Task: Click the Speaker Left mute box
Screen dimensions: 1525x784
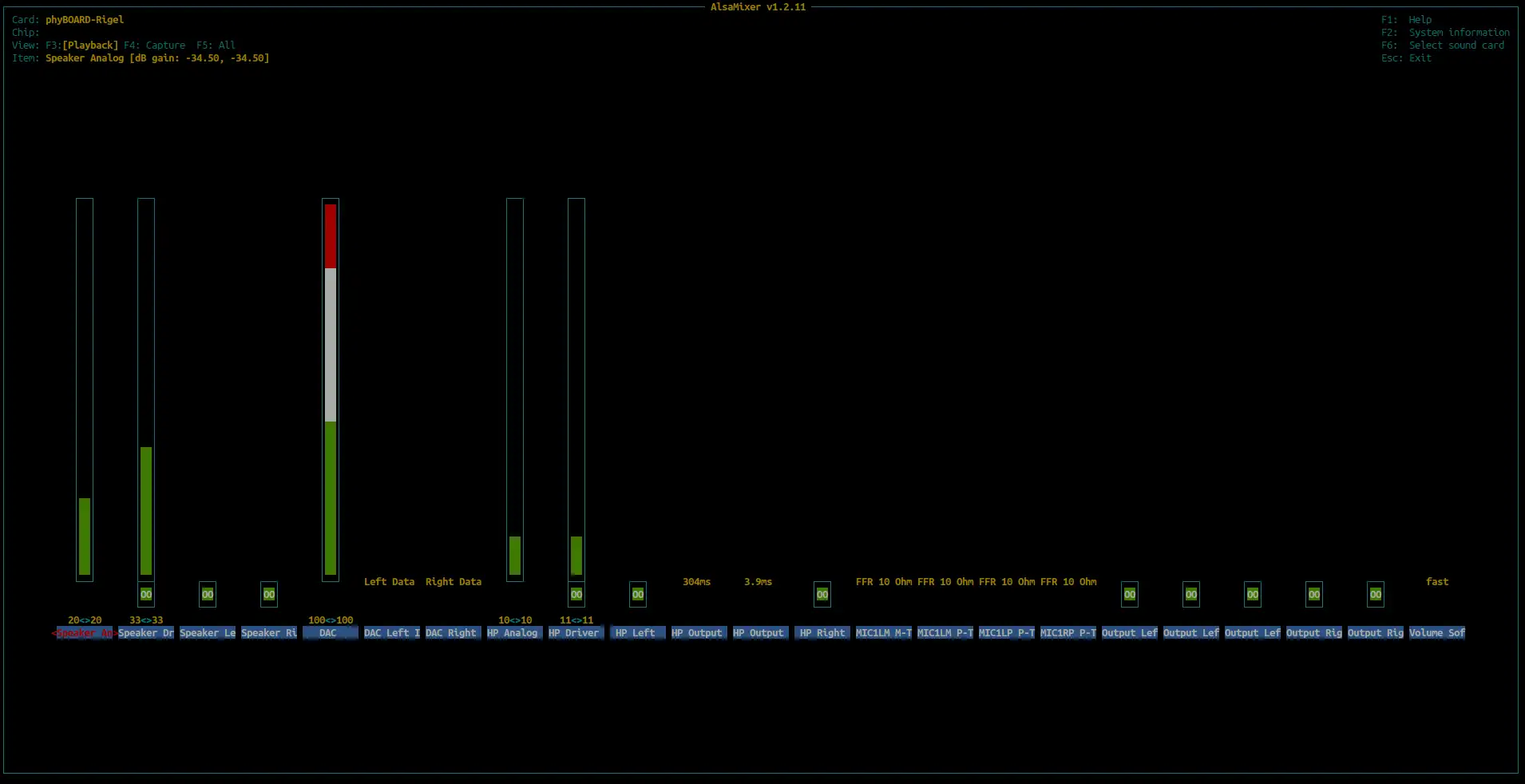Action: pyautogui.click(x=208, y=594)
